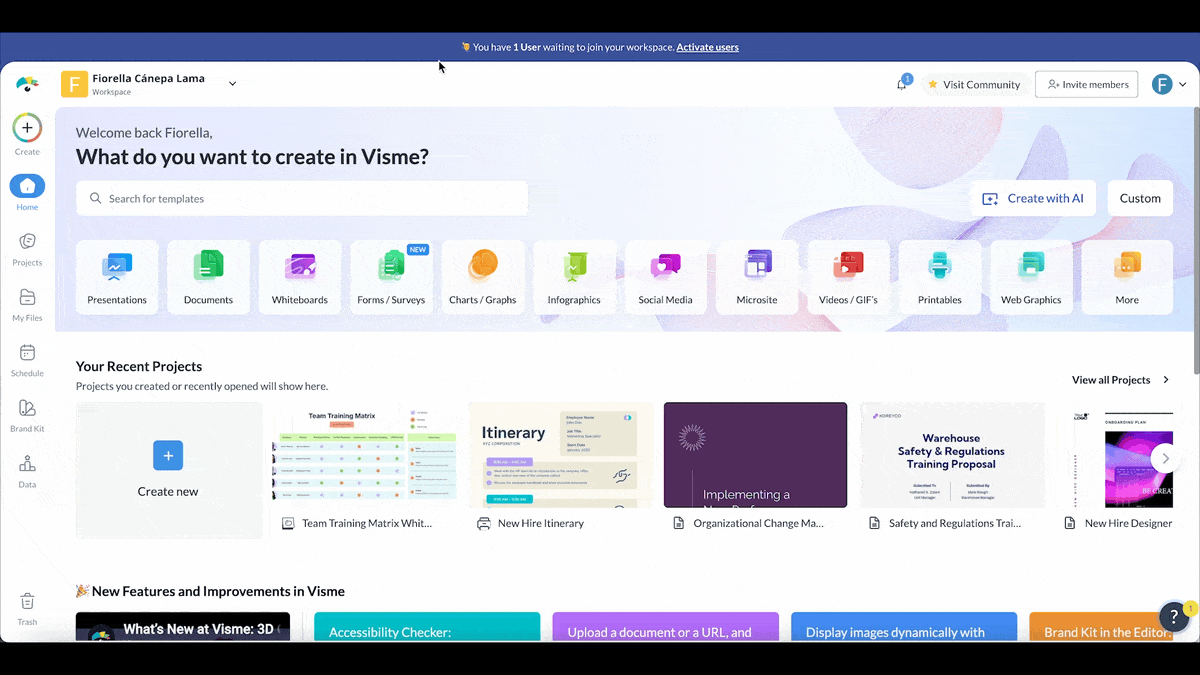Click the Custom size button
The width and height of the screenshot is (1200, 675).
pyautogui.click(x=1140, y=198)
